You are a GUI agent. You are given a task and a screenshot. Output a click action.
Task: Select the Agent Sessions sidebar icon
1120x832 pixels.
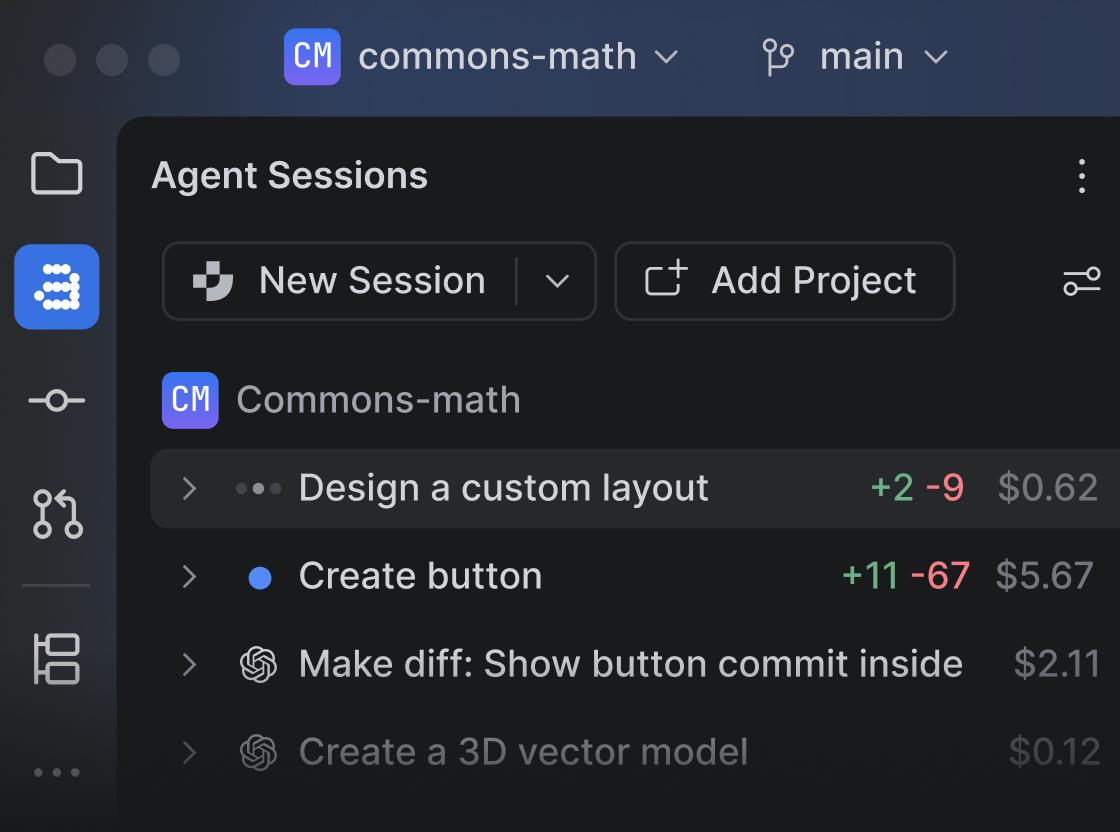pos(56,286)
